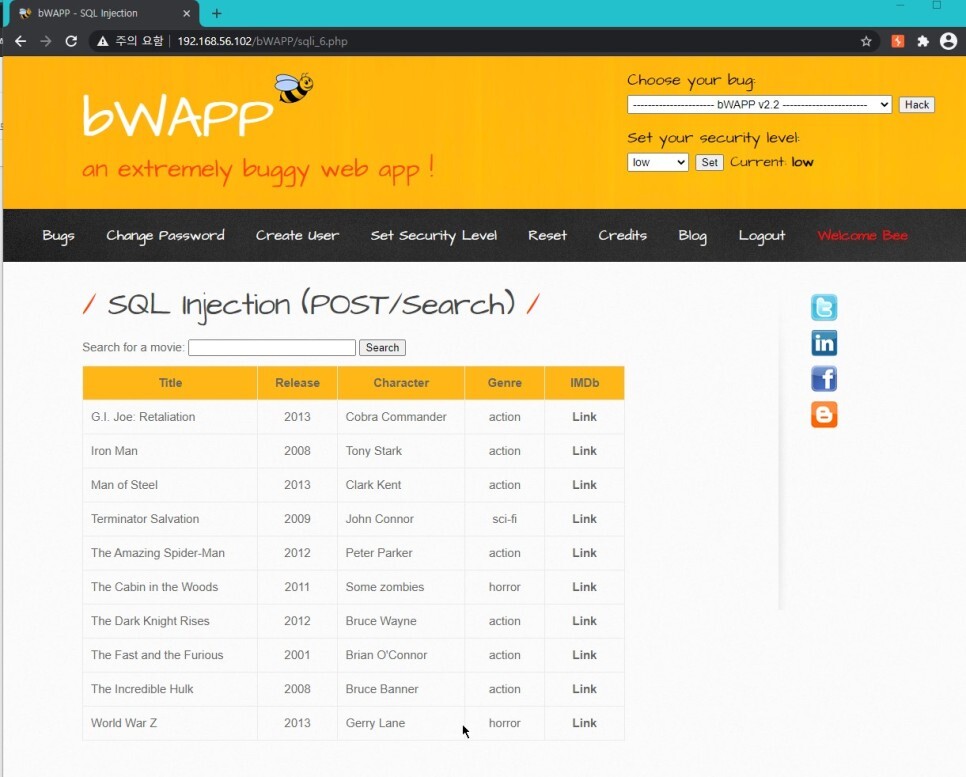Open IMDb Link for Man of Steel
Viewport: 966px width, 777px height.
[584, 485]
